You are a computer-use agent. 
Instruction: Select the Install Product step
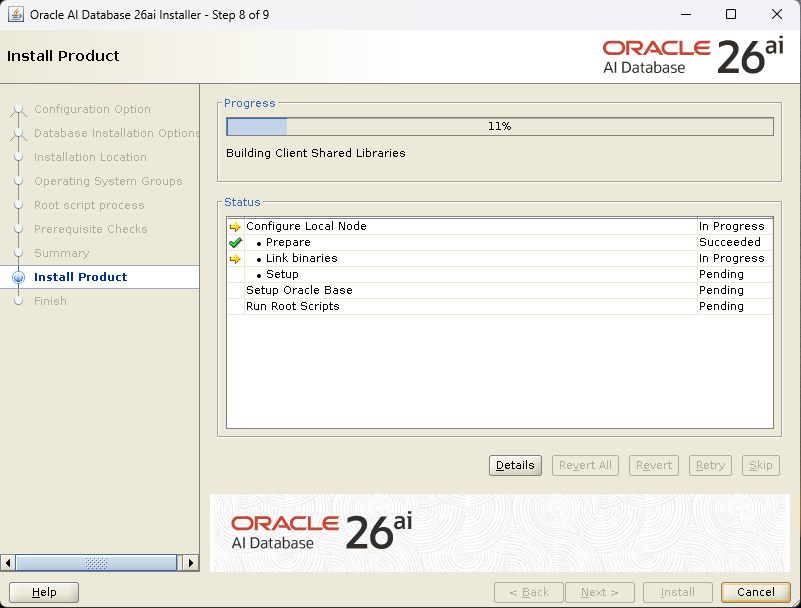(80, 277)
